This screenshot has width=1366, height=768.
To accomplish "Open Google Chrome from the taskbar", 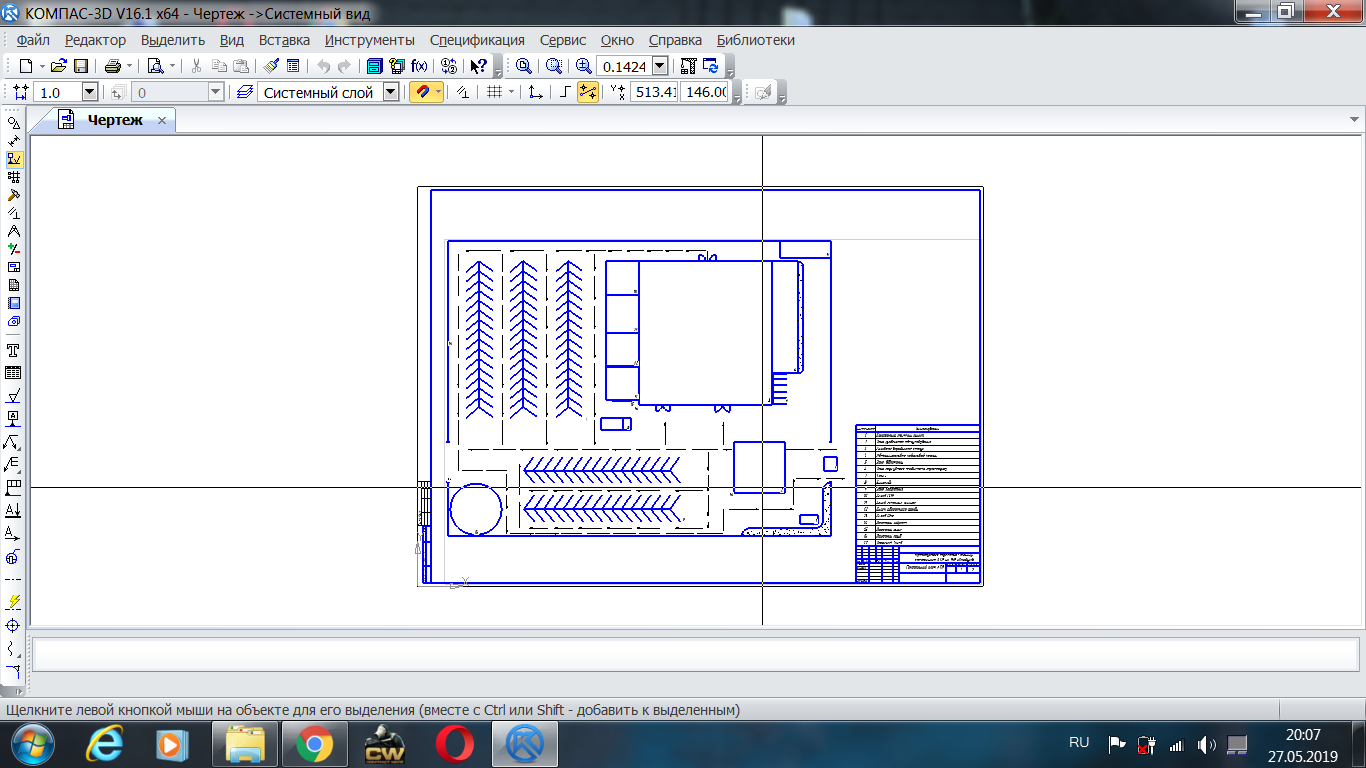I will click(x=314, y=744).
